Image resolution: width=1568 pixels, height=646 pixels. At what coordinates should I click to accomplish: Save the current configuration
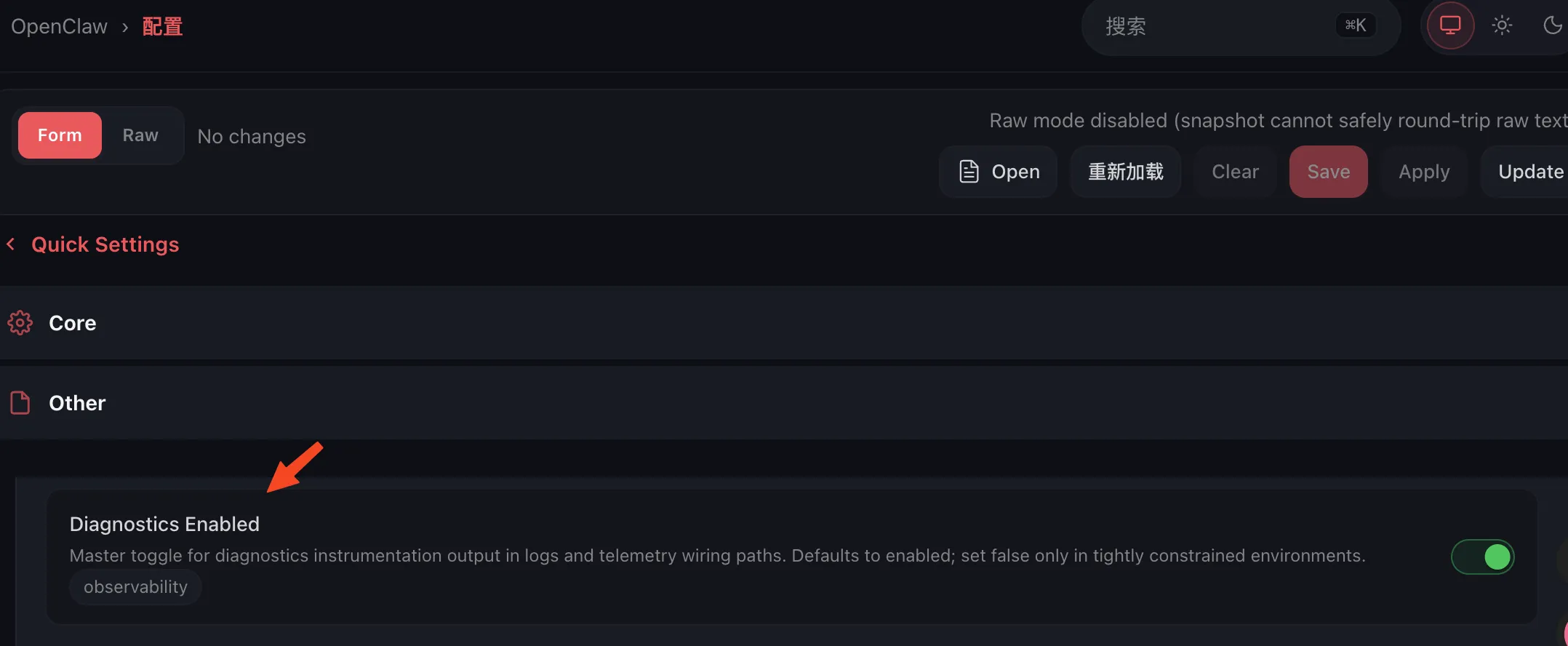coord(1328,172)
